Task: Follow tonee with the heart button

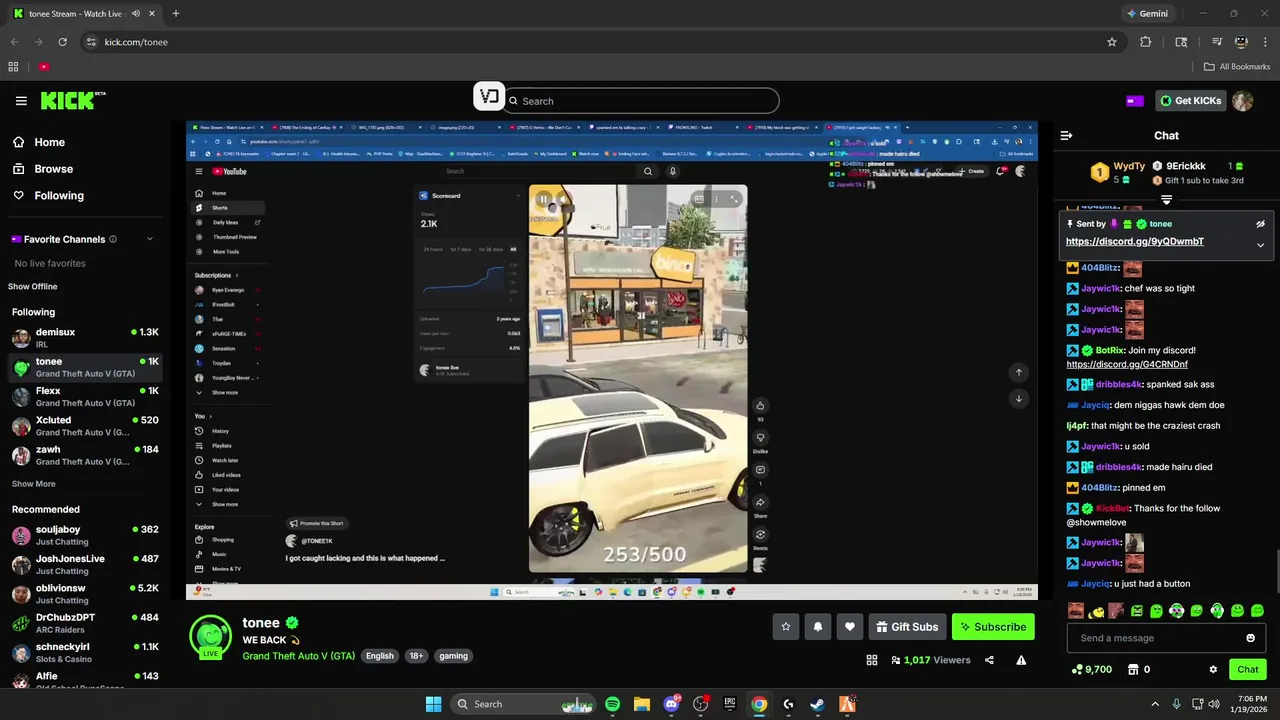Action: (x=850, y=627)
